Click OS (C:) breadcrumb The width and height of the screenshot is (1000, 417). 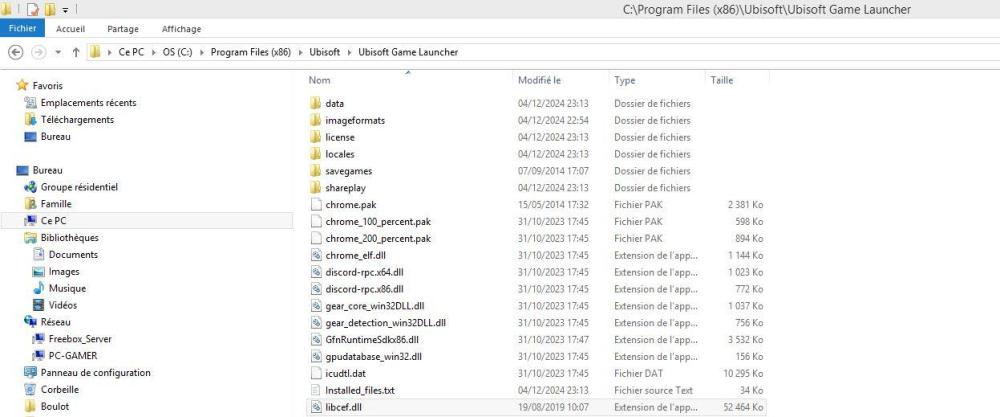[x=177, y=52]
